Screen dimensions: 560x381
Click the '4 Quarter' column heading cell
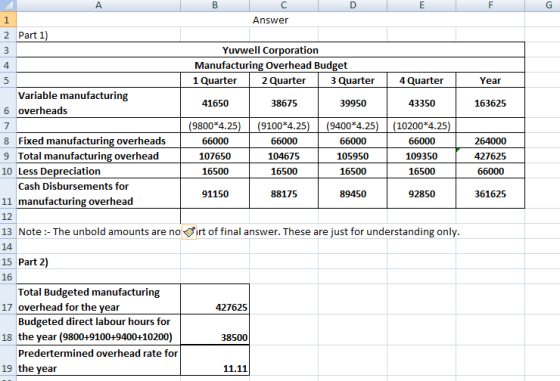pyautogui.click(x=421, y=80)
